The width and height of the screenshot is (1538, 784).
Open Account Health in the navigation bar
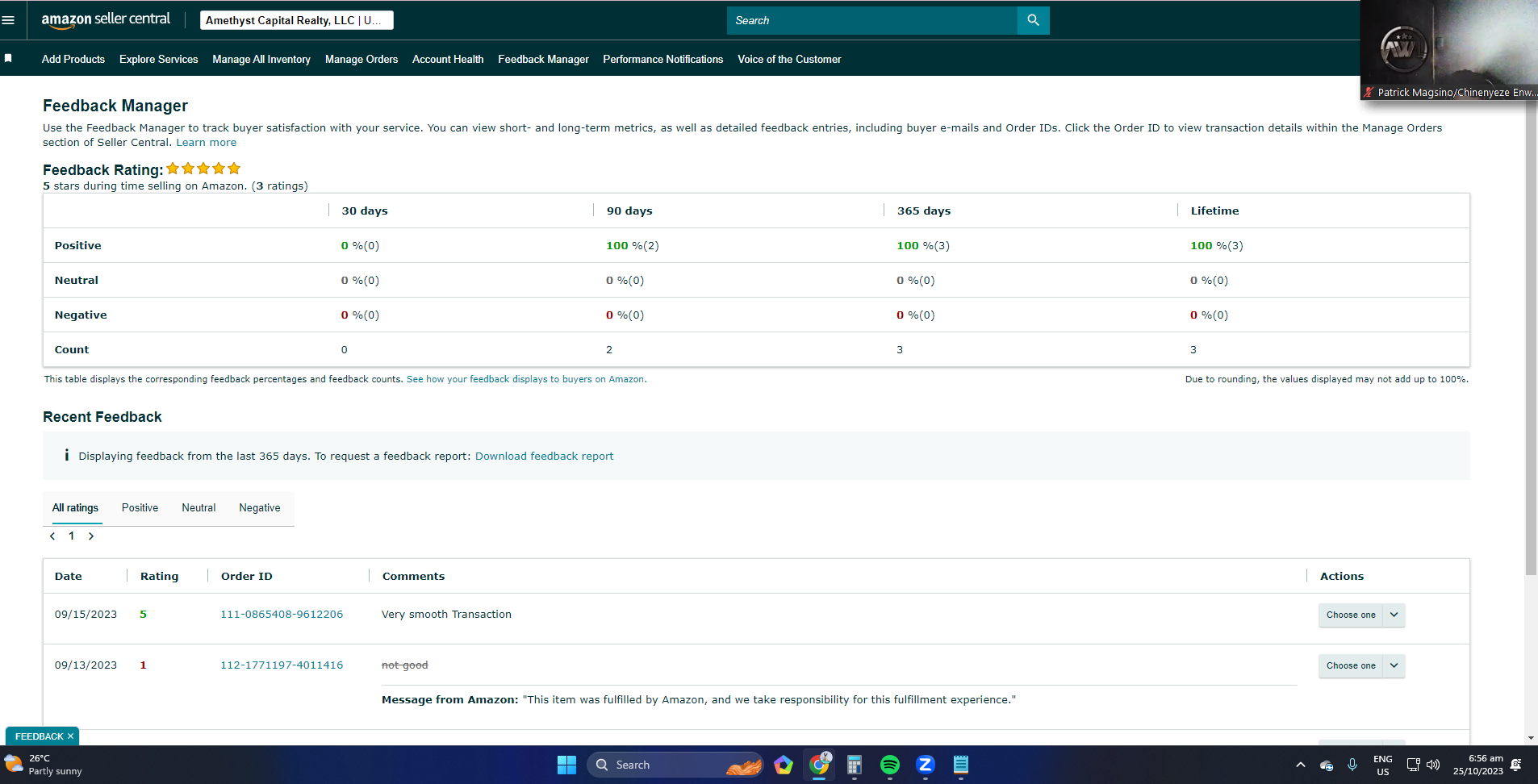448,59
